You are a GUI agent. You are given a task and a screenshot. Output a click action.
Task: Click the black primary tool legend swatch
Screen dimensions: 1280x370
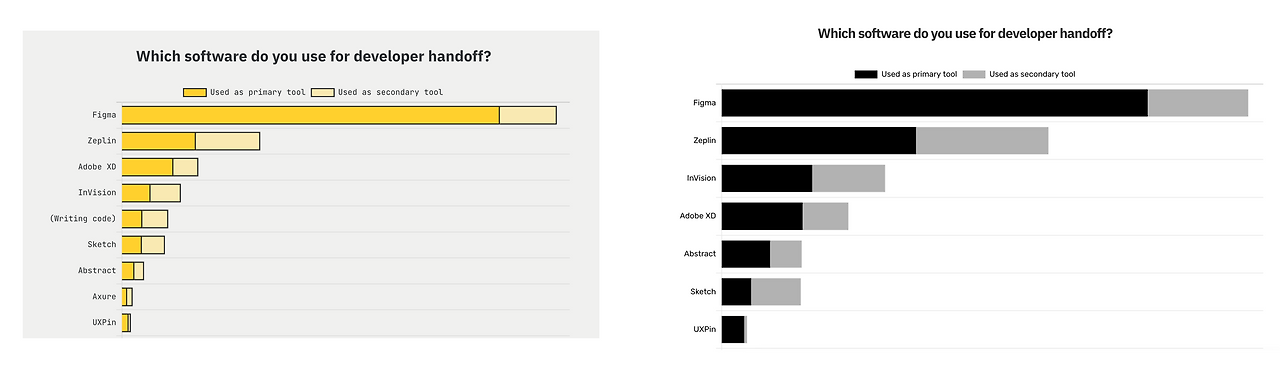[866, 74]
